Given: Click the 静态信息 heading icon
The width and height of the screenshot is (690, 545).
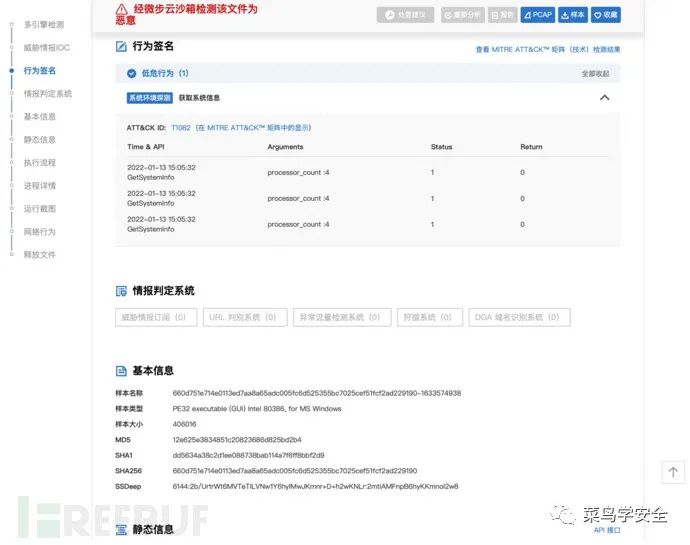Looking at the screenshot, I should pos(121,530).
